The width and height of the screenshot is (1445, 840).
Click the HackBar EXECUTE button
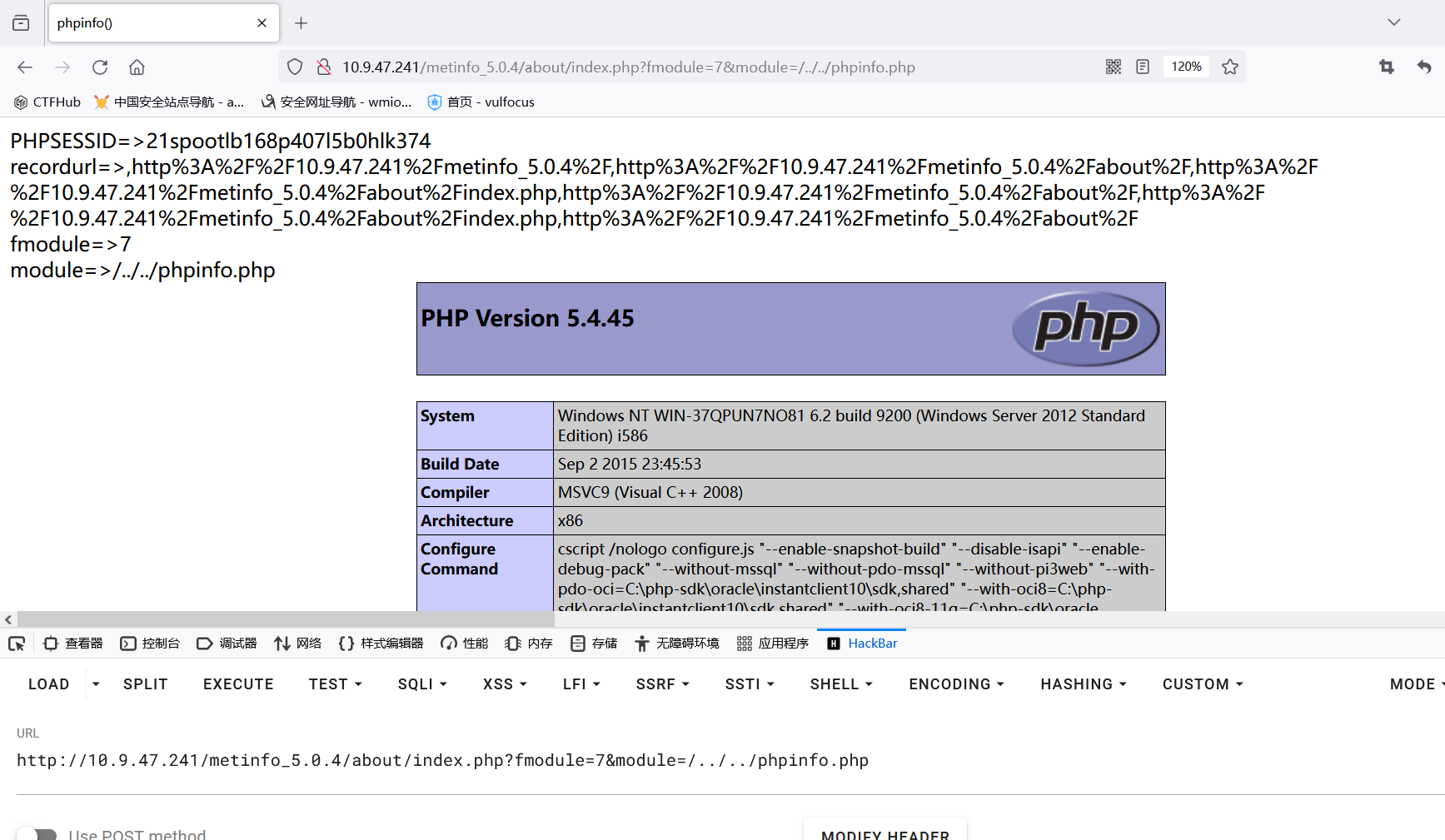tap(238, 684)
